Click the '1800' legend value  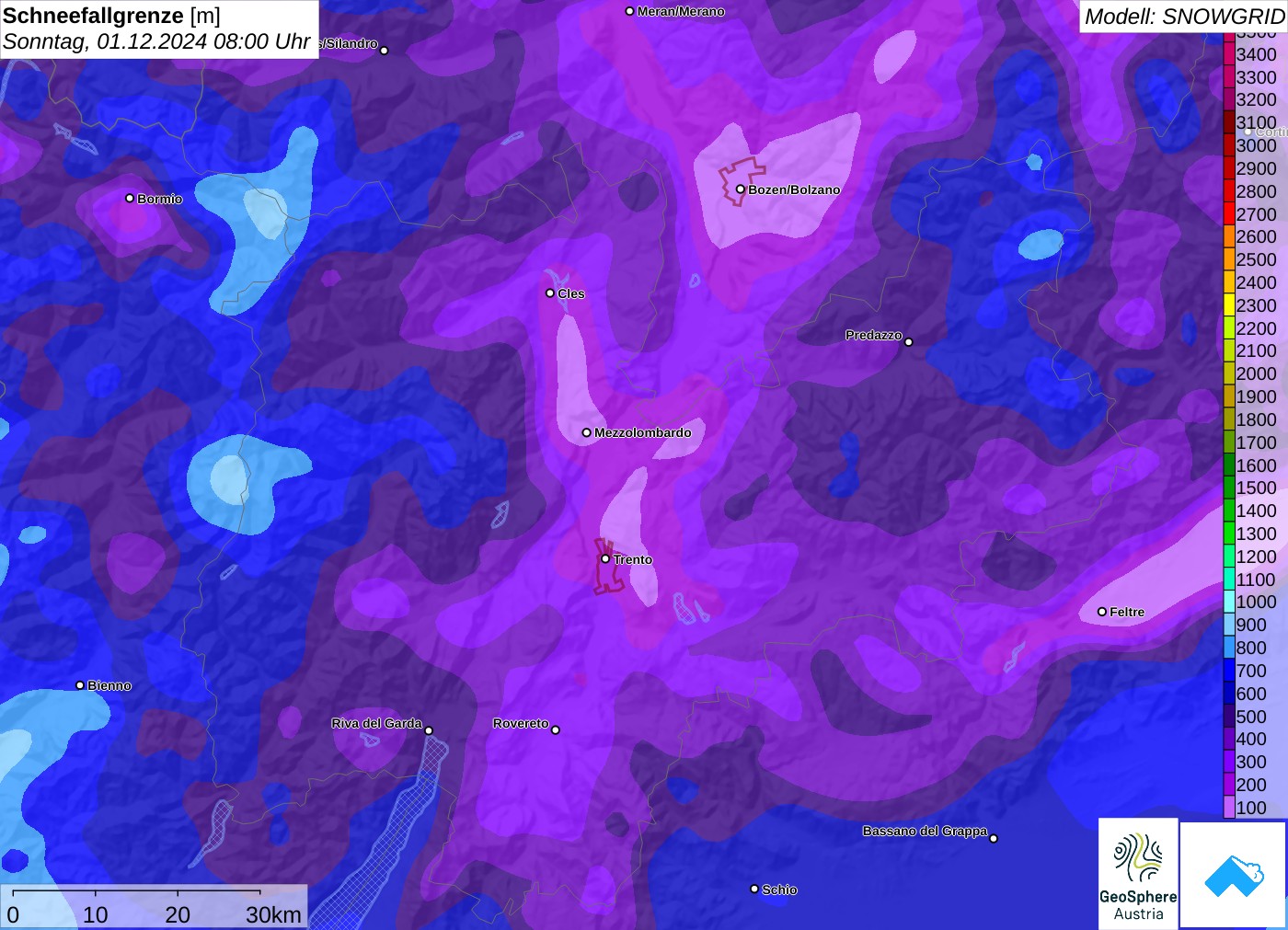(x=1256, y=419)
